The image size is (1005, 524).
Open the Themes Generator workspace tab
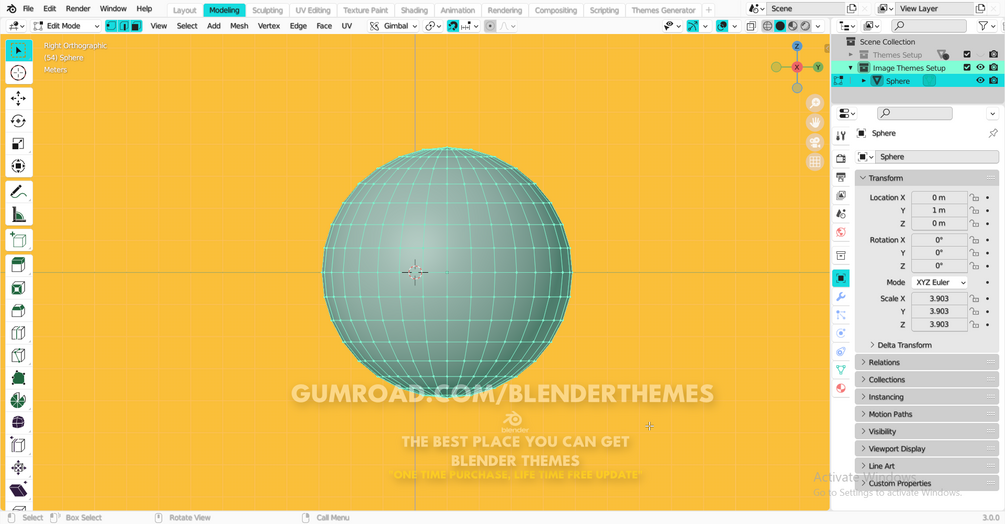(663, 10)
